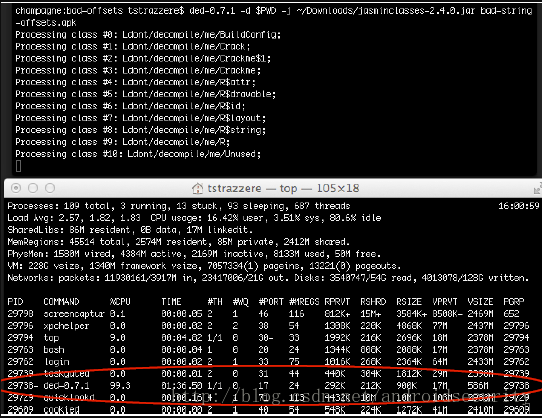Click the %CPU column header

click(120, 302)
